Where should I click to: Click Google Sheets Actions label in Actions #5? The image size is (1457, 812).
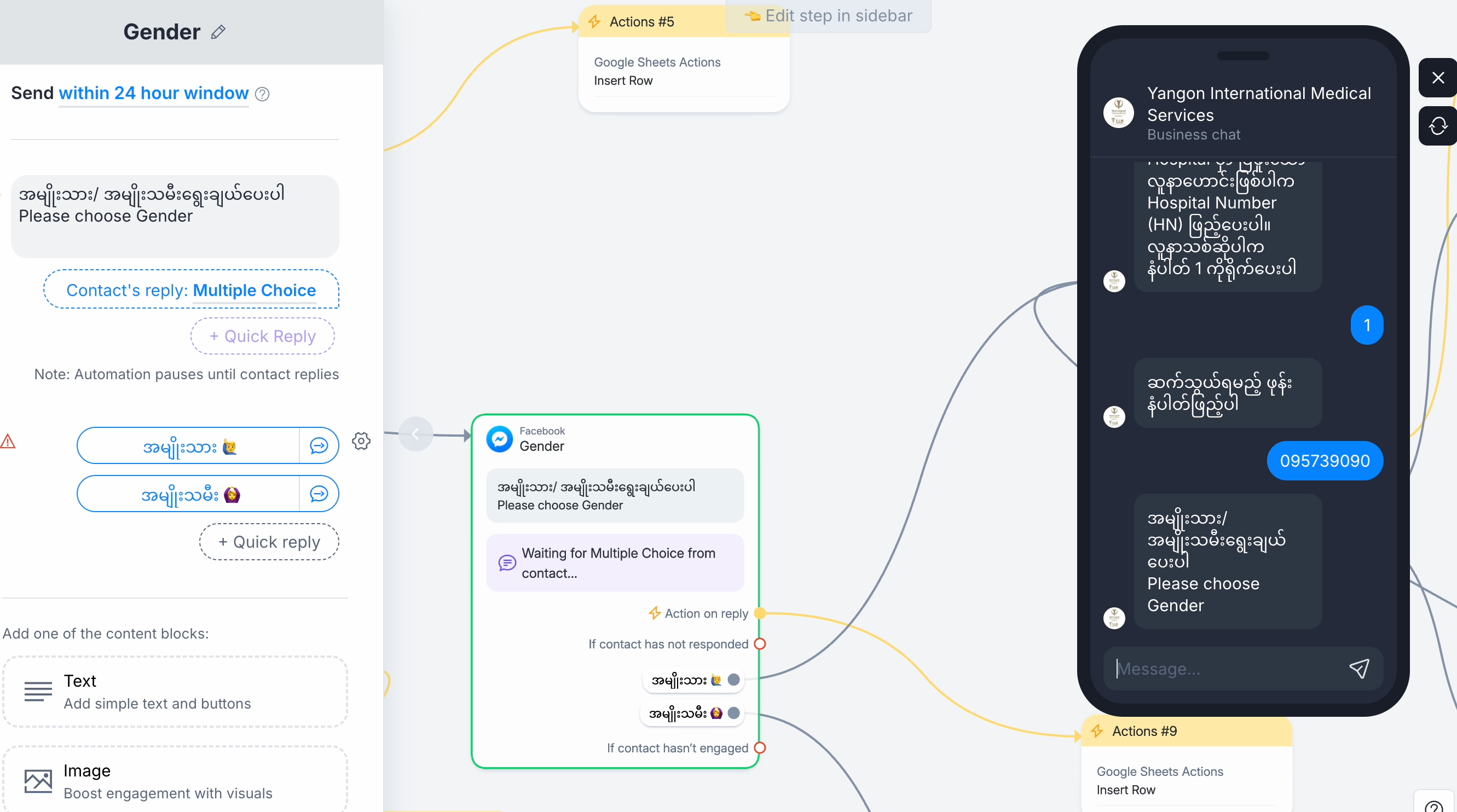[657, 62]
